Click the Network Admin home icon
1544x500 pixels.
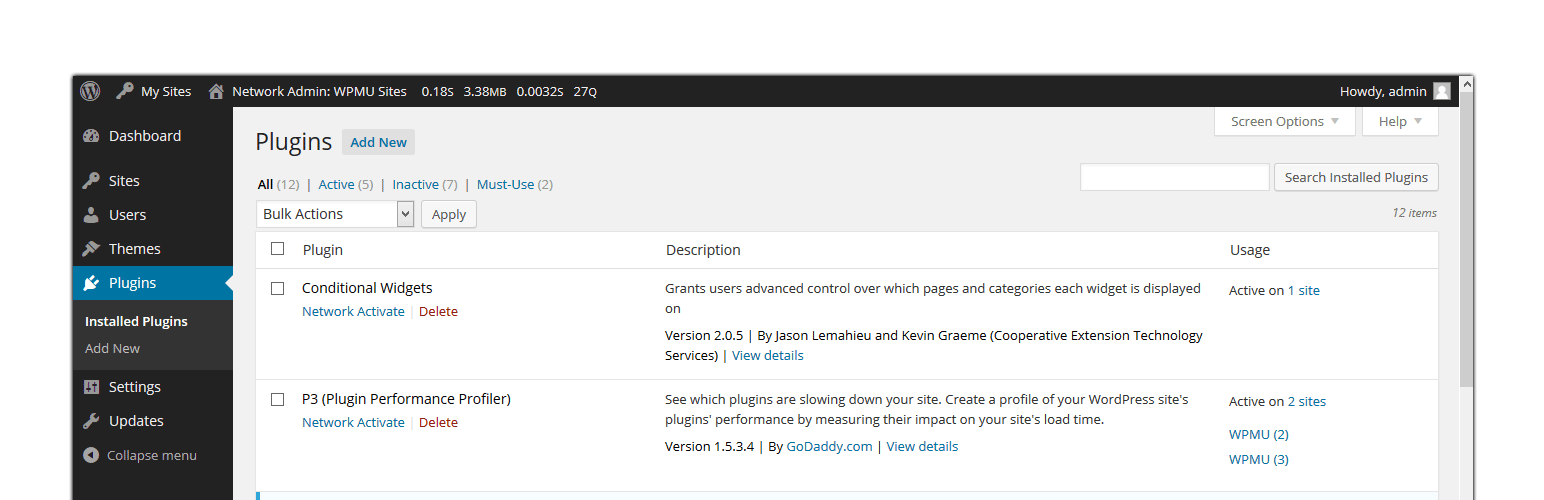click(216, 91)
